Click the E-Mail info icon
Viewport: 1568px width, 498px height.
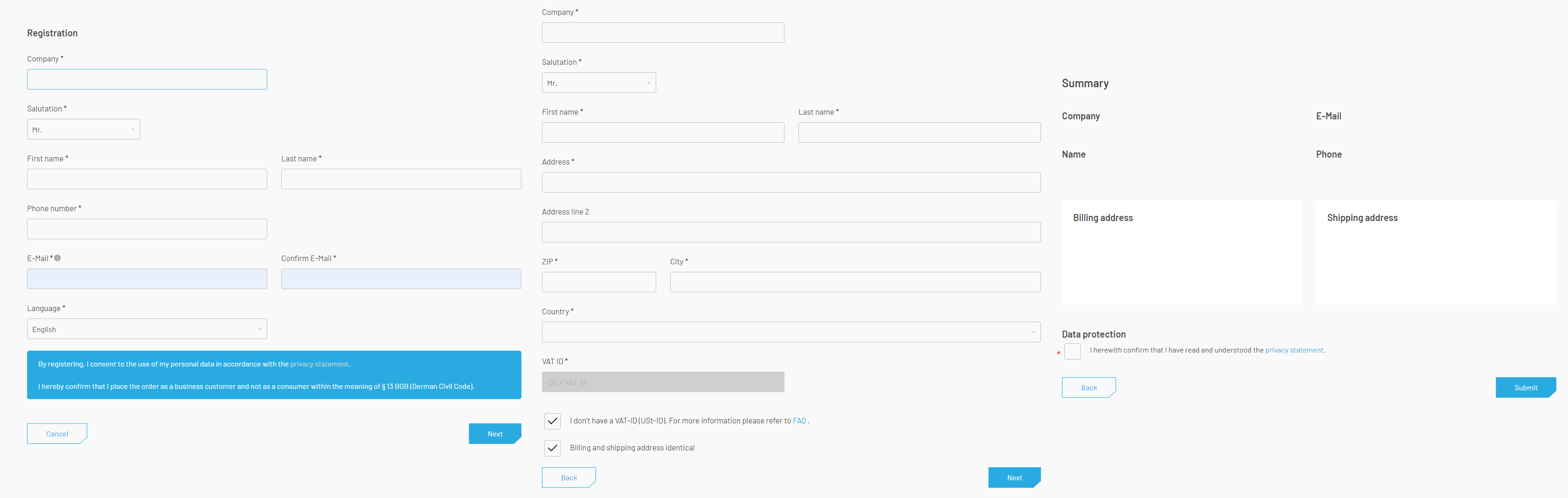(x=57, y=258)
